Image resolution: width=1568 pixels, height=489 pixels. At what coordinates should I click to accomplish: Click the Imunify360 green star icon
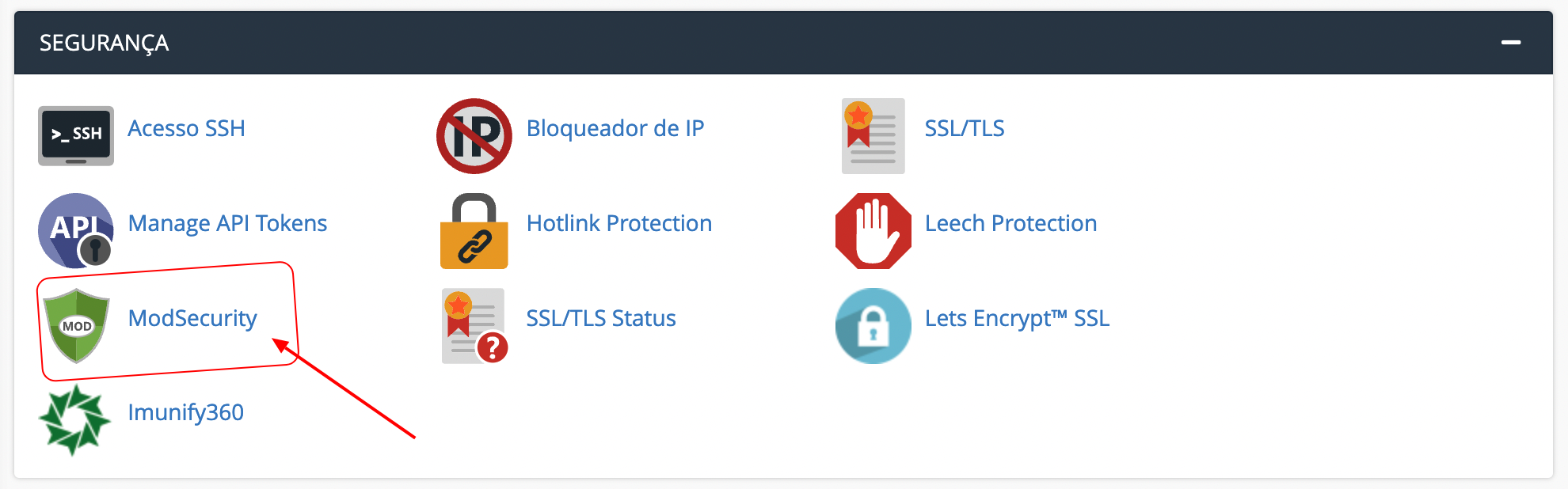pyautogui.click(x=74, y=420)
